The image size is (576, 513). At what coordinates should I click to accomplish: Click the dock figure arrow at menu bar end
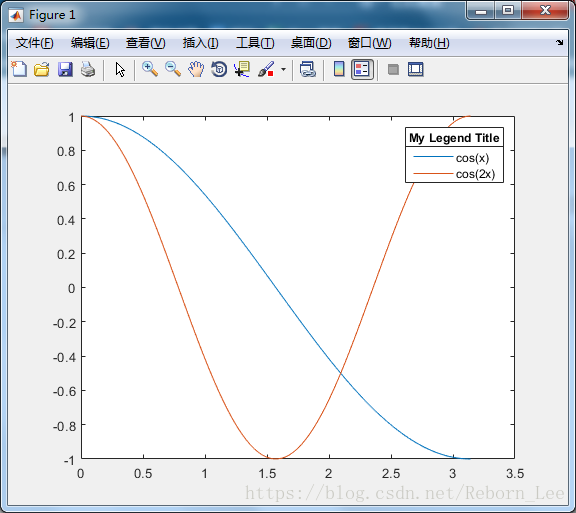pyautogui.click(x=559, y=43)
